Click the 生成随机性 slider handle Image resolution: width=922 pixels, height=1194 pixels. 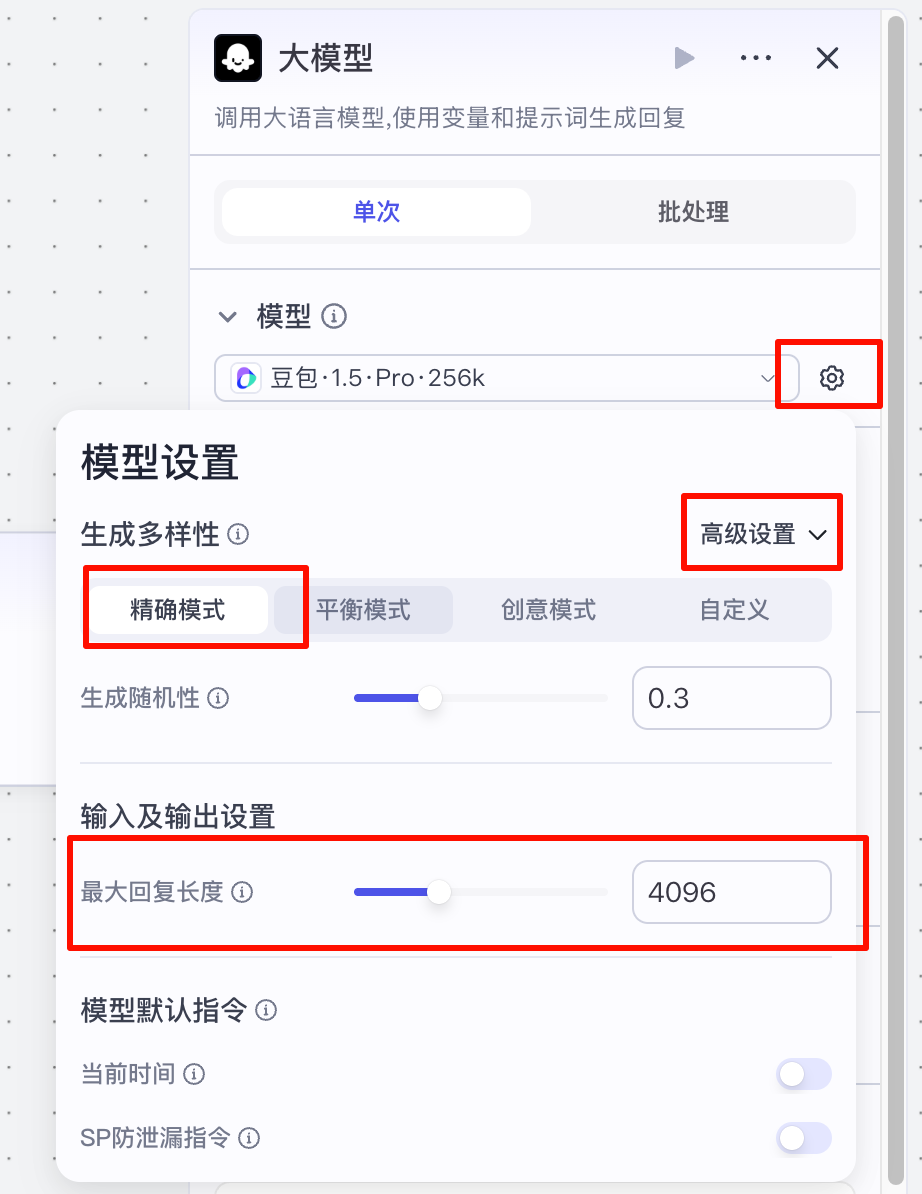[x=430, y=698]
